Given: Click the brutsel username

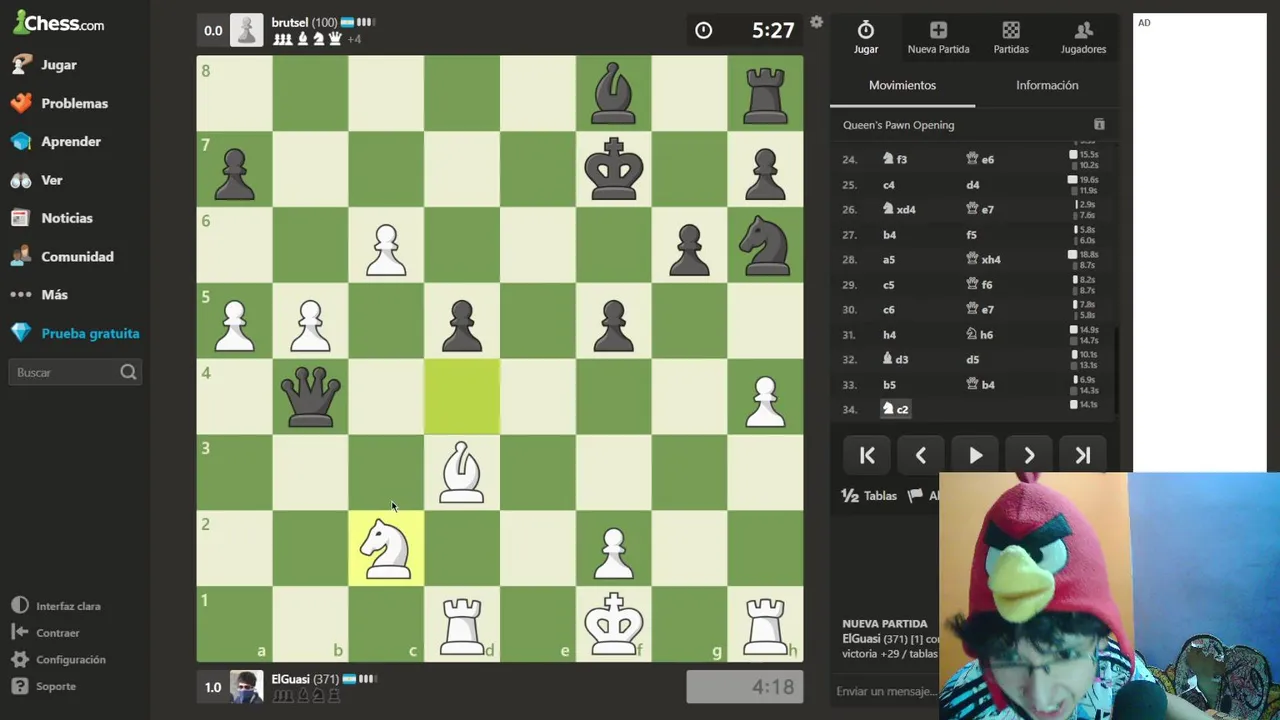Looking at the screenshot, I should tap(290, 22).
